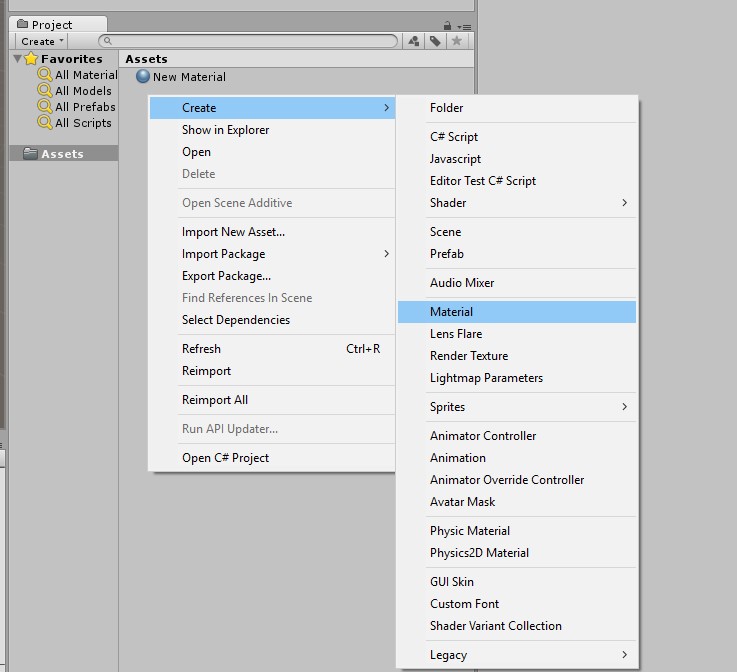Select All Models favorite search
The height and width of the screenshot is (672, 737).
75,91
